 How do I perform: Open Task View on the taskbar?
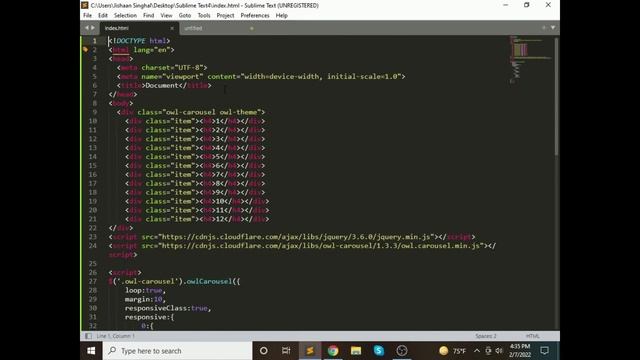(x=286, y=351)
